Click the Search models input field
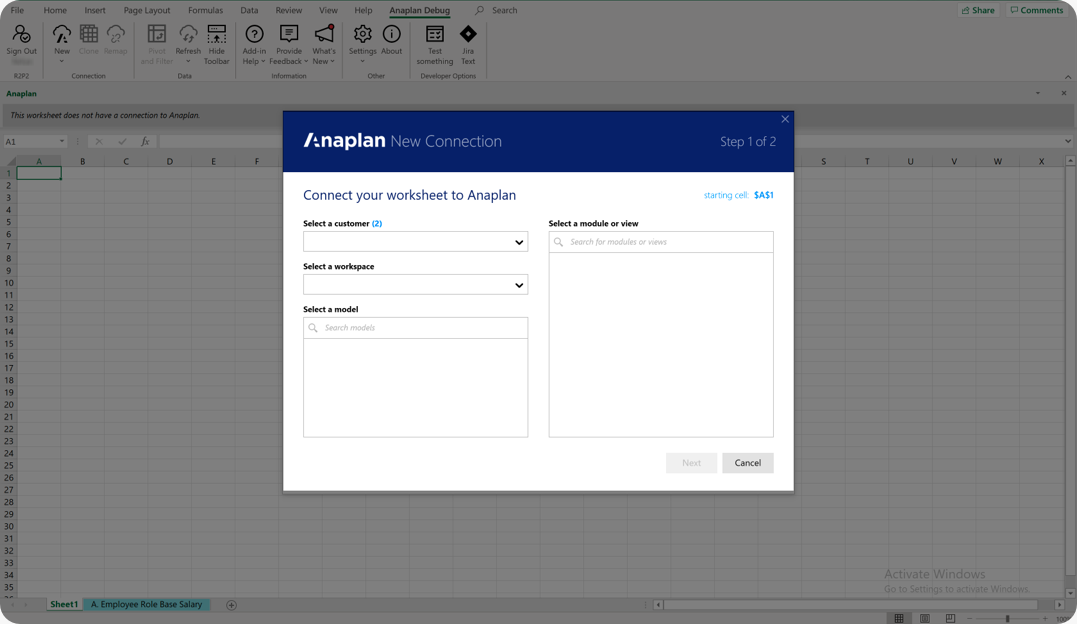Screen dimensions: 1077x624 click(415, 328)
